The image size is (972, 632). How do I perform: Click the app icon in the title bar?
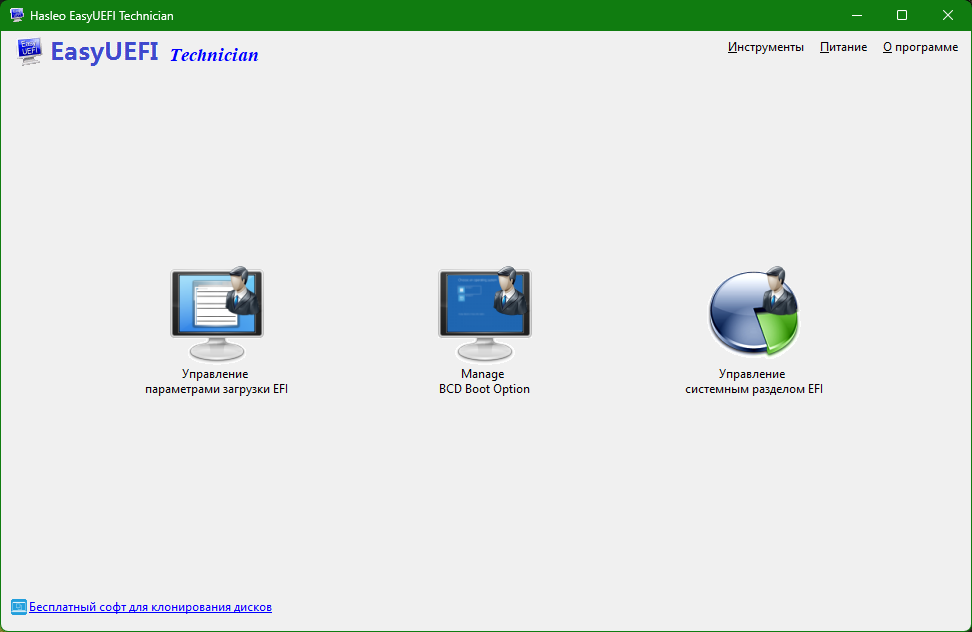[x=17, y=15]
